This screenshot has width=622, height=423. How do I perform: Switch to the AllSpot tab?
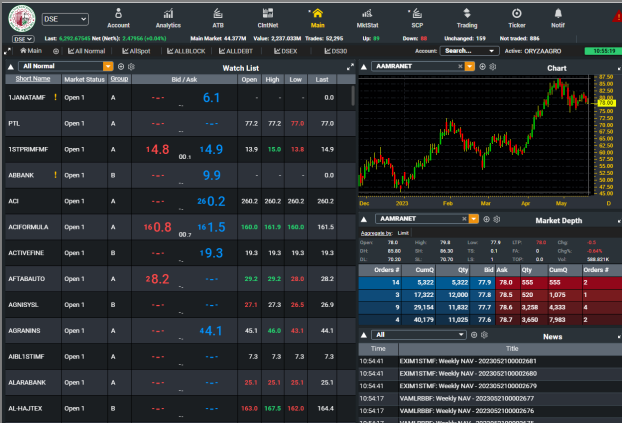[x=135, y=50]
